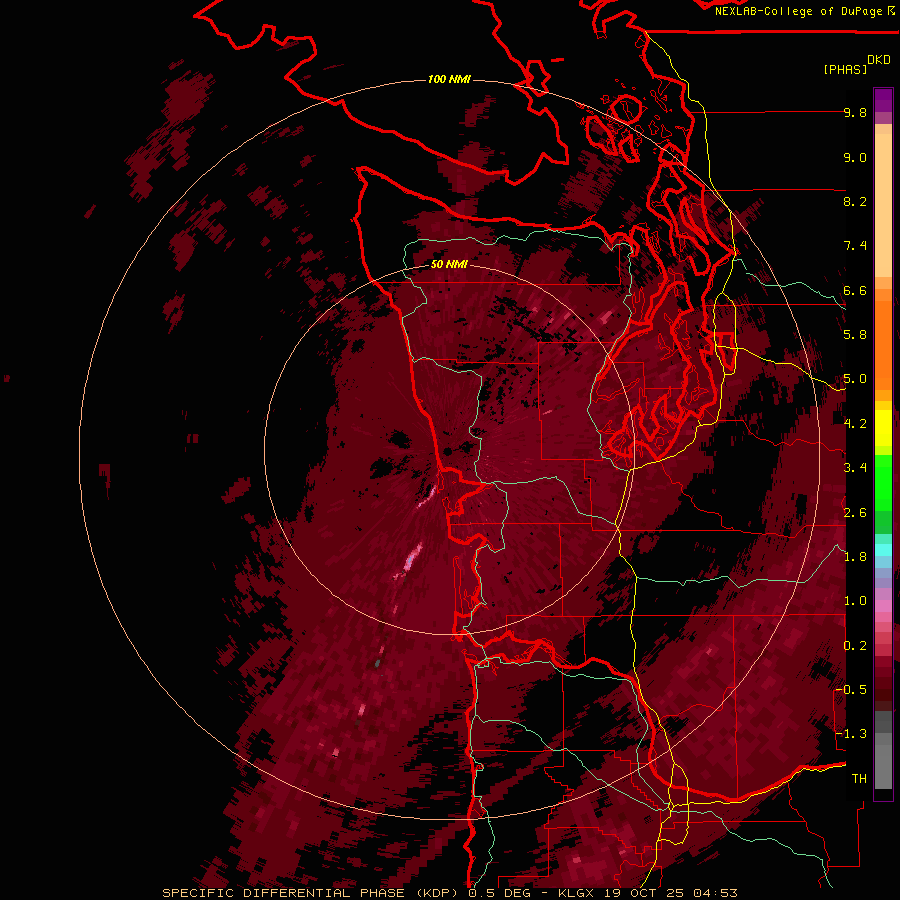Click the 50 NMI range ring label
This screenshot has height=900, width=900.
(x=449, y=264)
